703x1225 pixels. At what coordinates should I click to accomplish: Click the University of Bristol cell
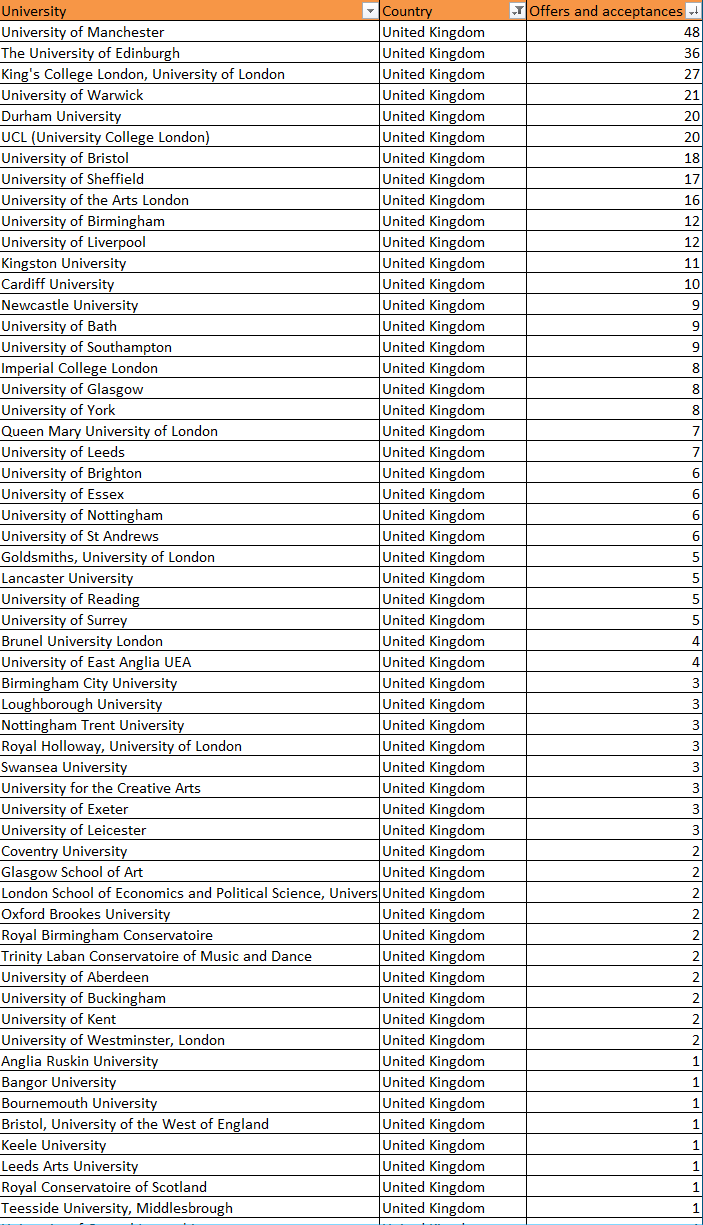coord(190,158)
